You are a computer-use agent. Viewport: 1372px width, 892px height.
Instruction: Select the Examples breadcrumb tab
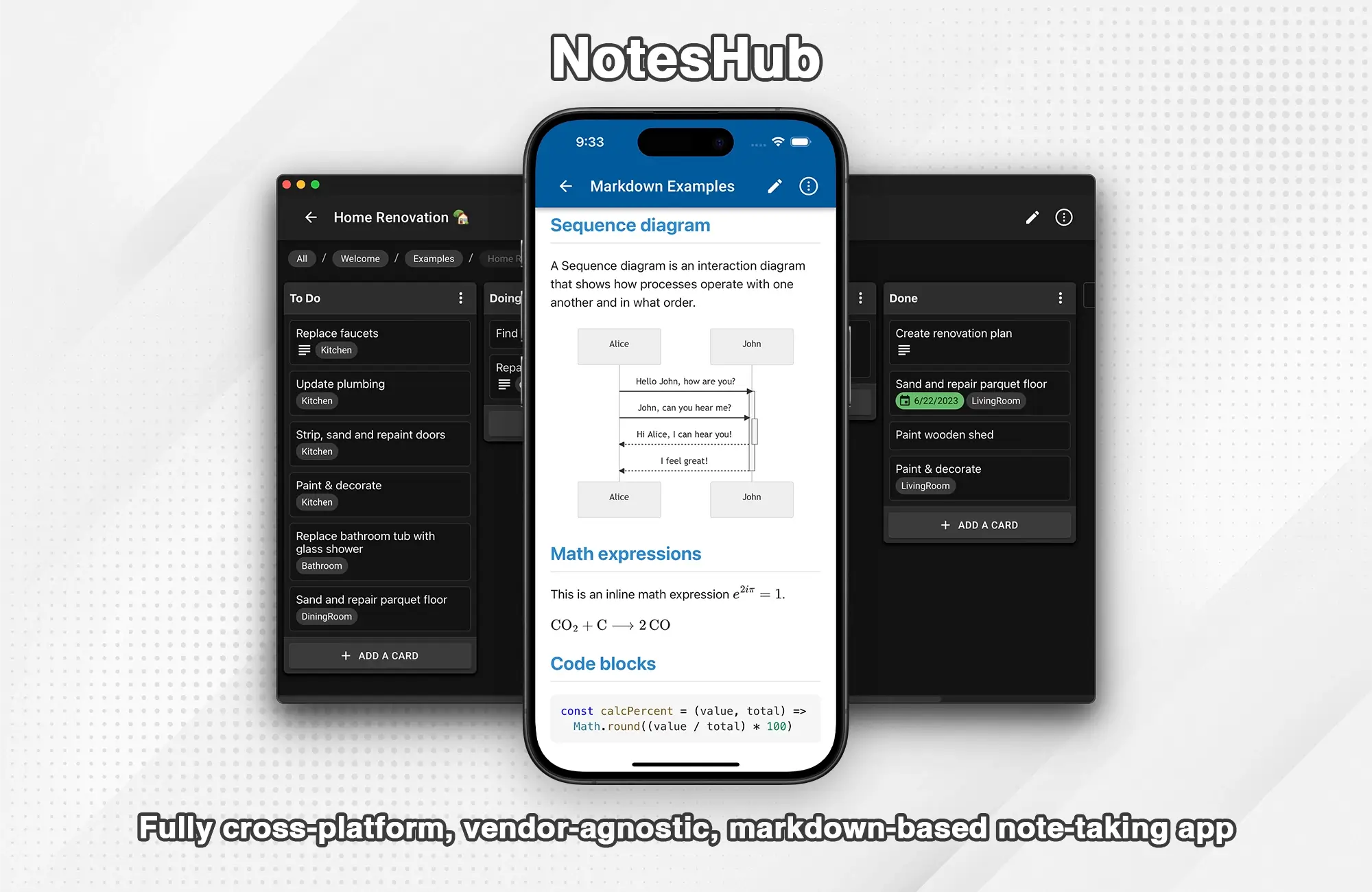[433, 258]
